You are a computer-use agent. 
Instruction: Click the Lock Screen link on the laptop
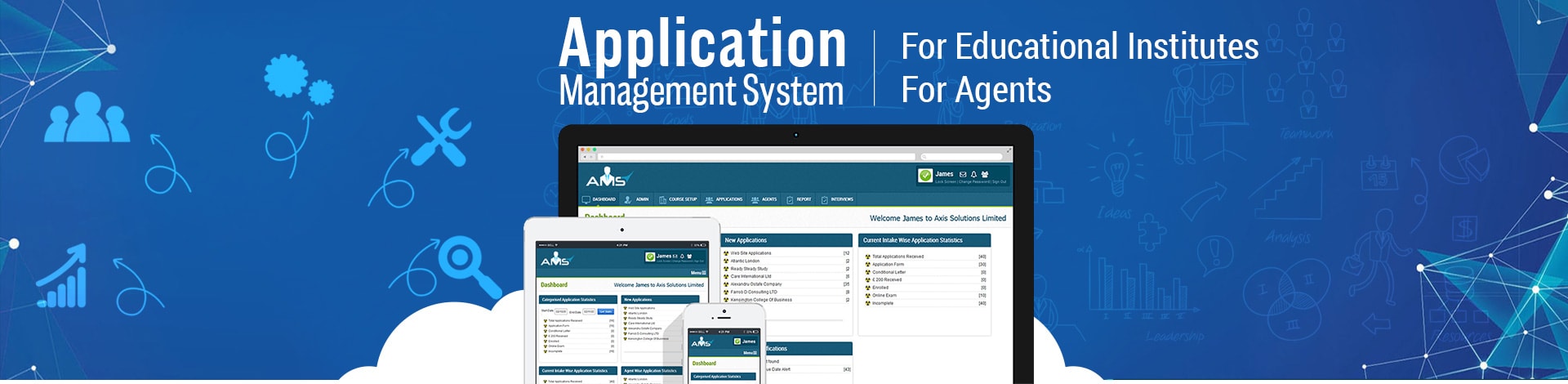pyautogui.click(x=945, y=181)
